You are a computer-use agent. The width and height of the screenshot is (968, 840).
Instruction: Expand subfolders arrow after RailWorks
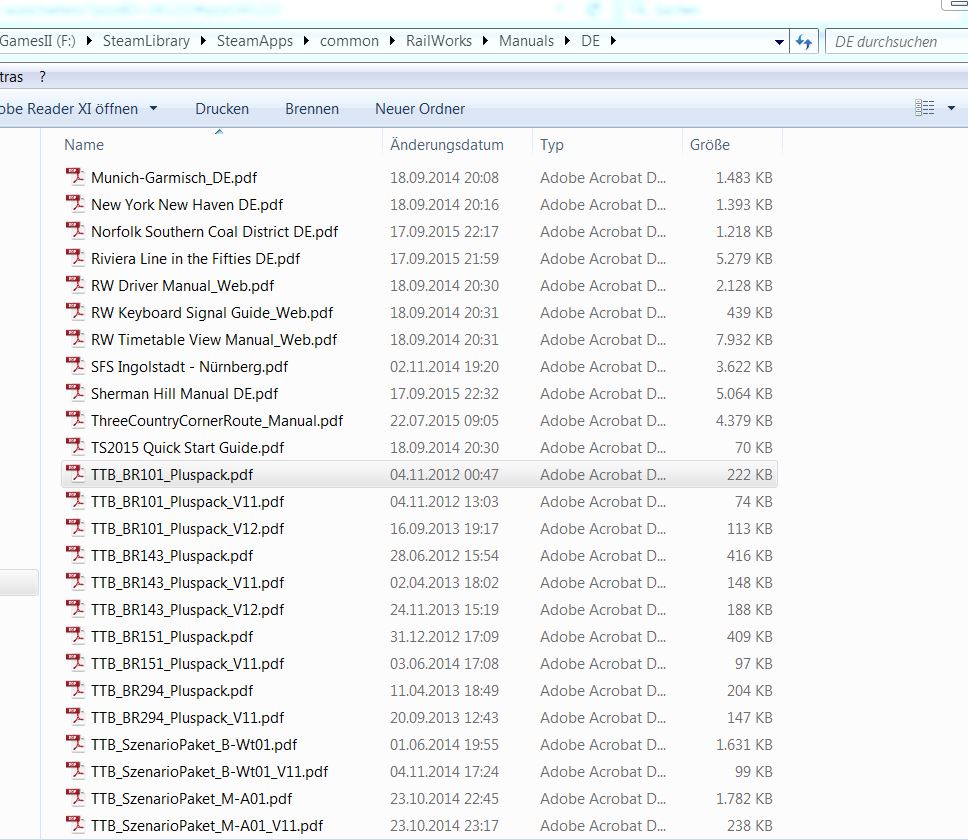pos(485,41)
